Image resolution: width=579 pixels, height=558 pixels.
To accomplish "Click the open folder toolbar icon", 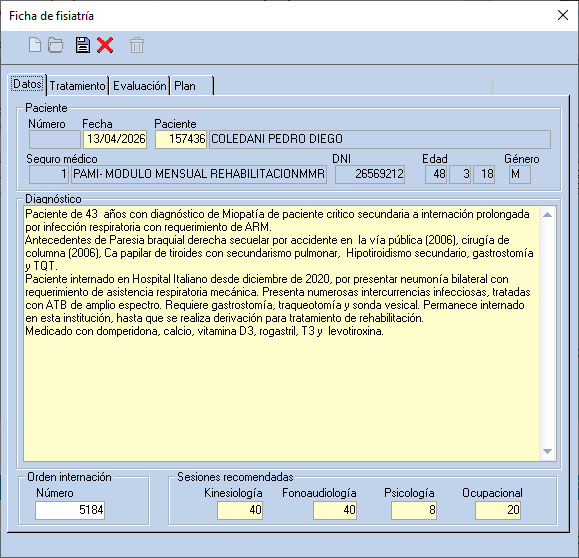I will click(x=56, y=45).
